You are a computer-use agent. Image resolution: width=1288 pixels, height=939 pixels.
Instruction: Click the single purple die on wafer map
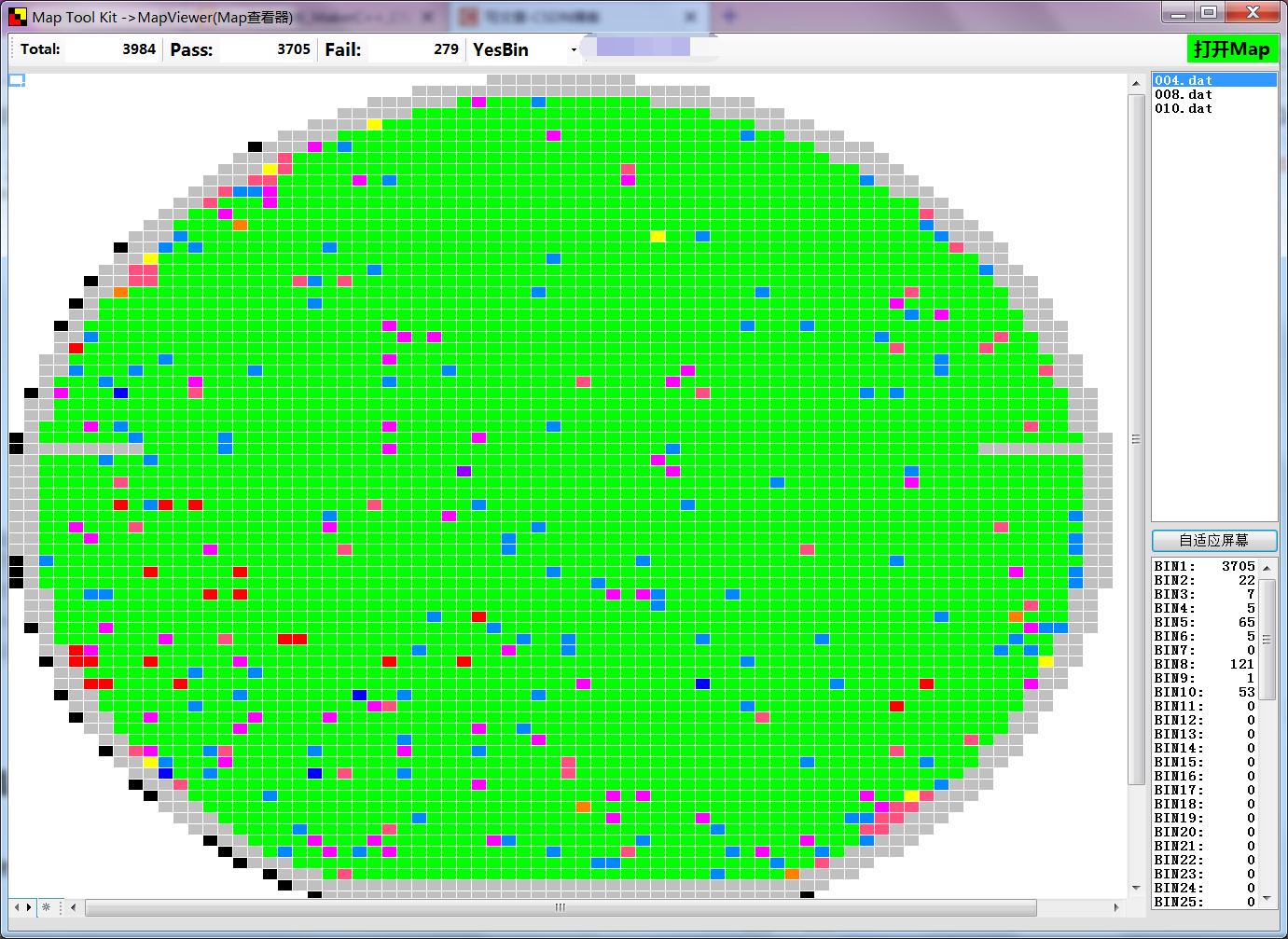[464, 471]
